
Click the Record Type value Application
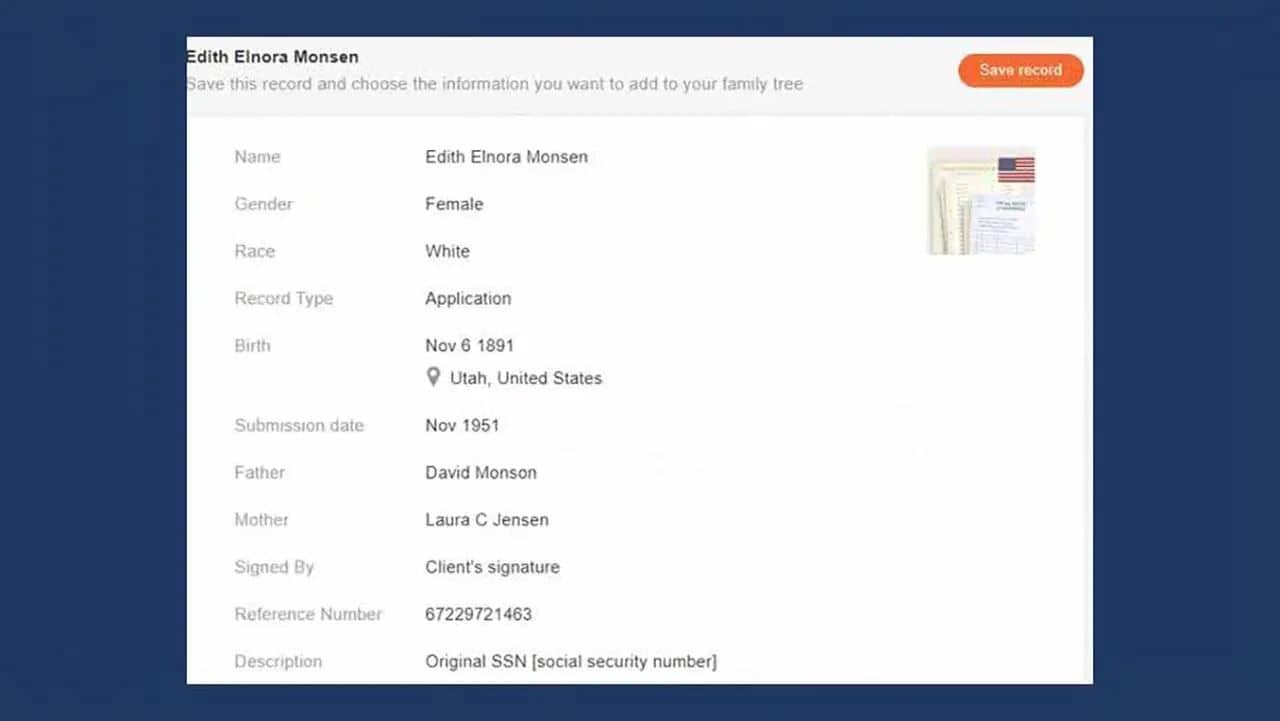tap(468, 299)
